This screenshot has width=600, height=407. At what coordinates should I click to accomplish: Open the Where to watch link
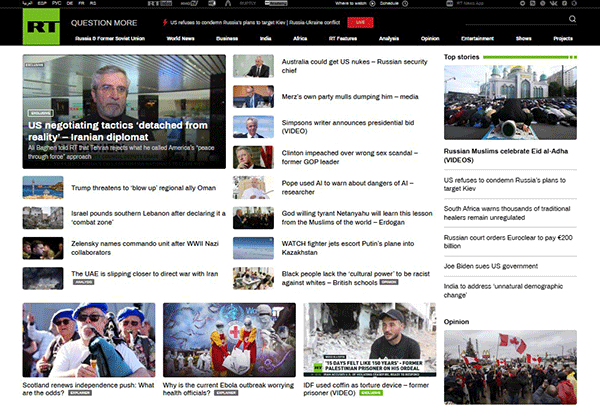355,3
